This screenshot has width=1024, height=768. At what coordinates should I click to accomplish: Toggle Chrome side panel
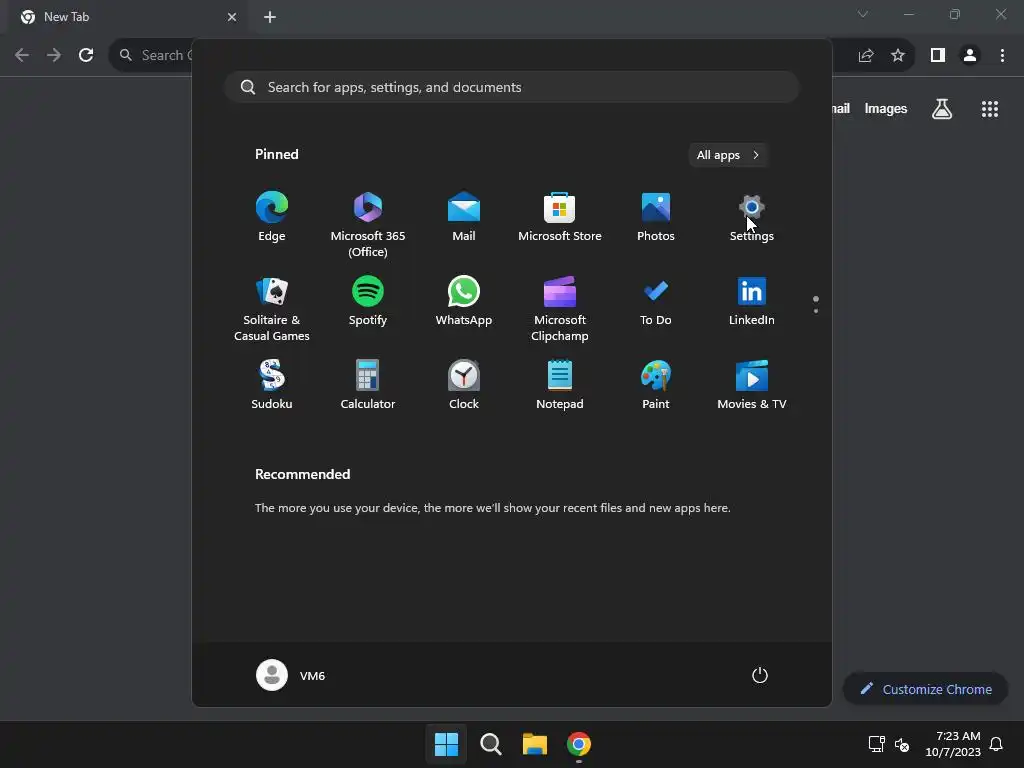coord(938,56)
